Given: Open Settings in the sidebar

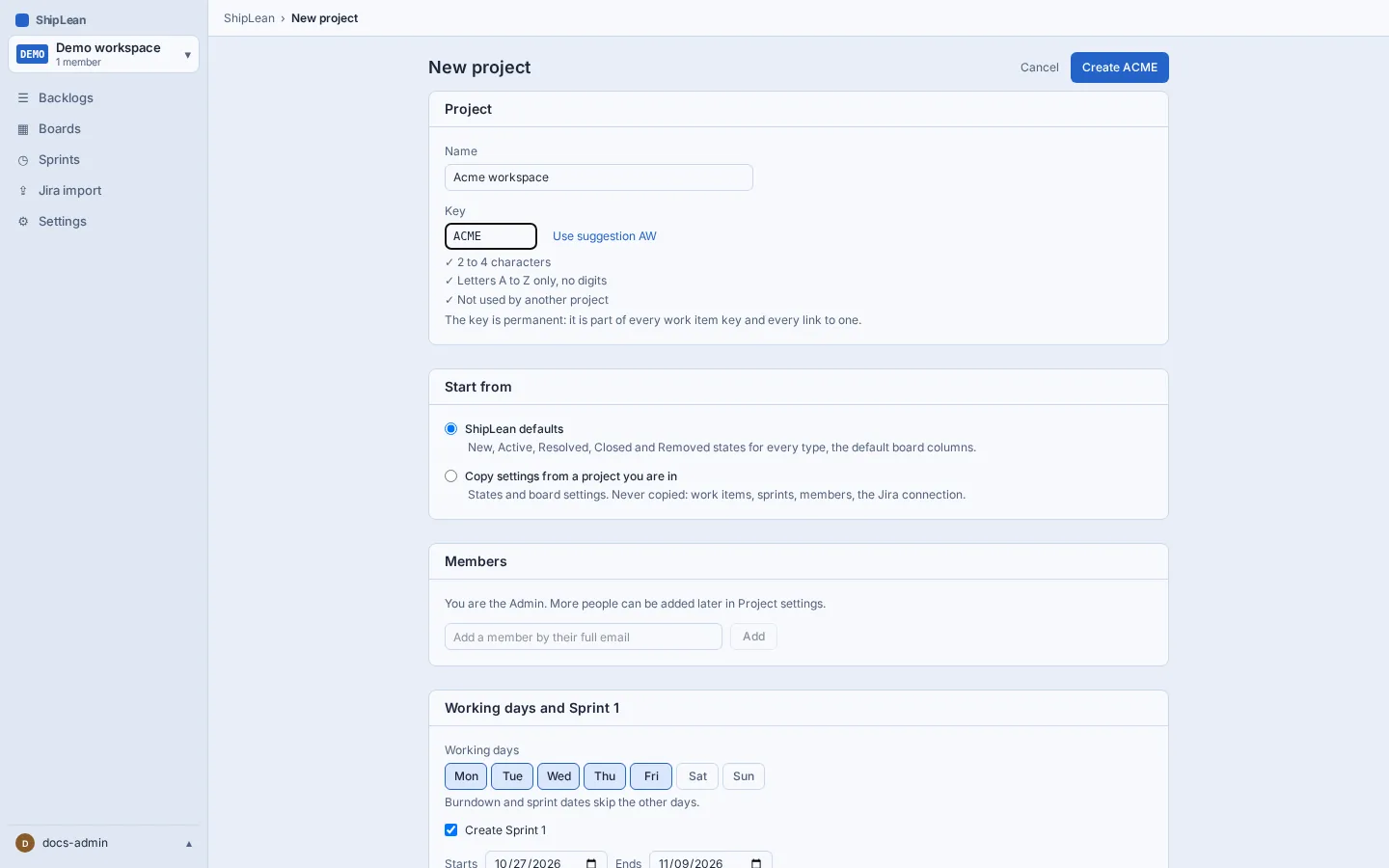Looking at the screenshot, I should (x=103, y=222).
